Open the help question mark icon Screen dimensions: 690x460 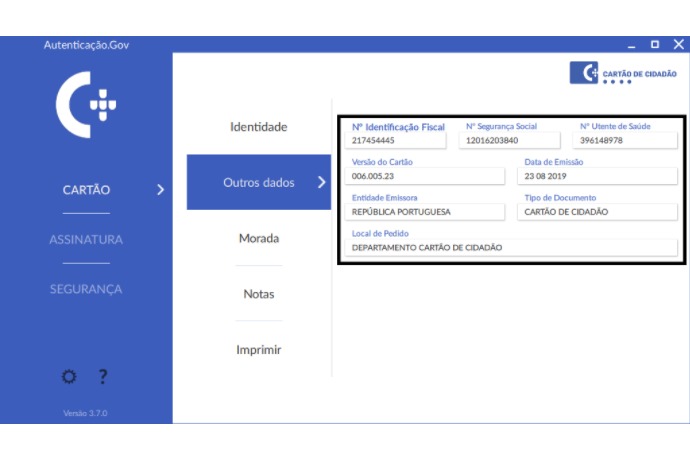click(103, 376)
